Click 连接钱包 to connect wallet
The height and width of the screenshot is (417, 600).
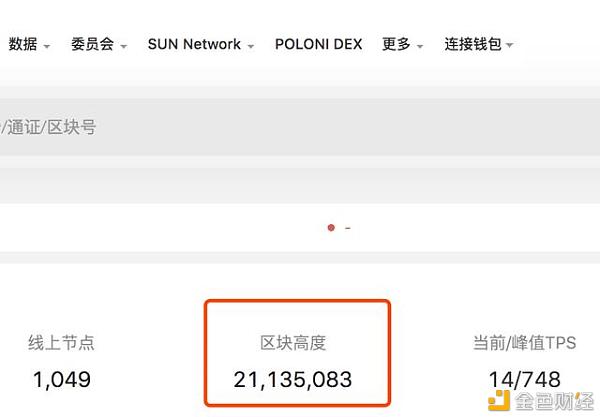pos(473,44)
